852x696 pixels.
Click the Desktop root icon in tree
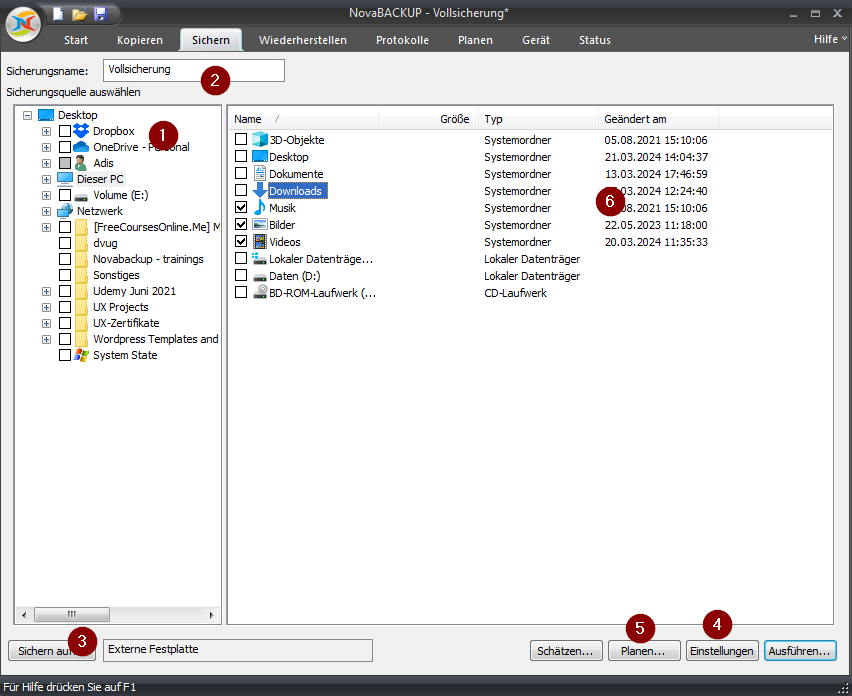[x=46, y=115]
